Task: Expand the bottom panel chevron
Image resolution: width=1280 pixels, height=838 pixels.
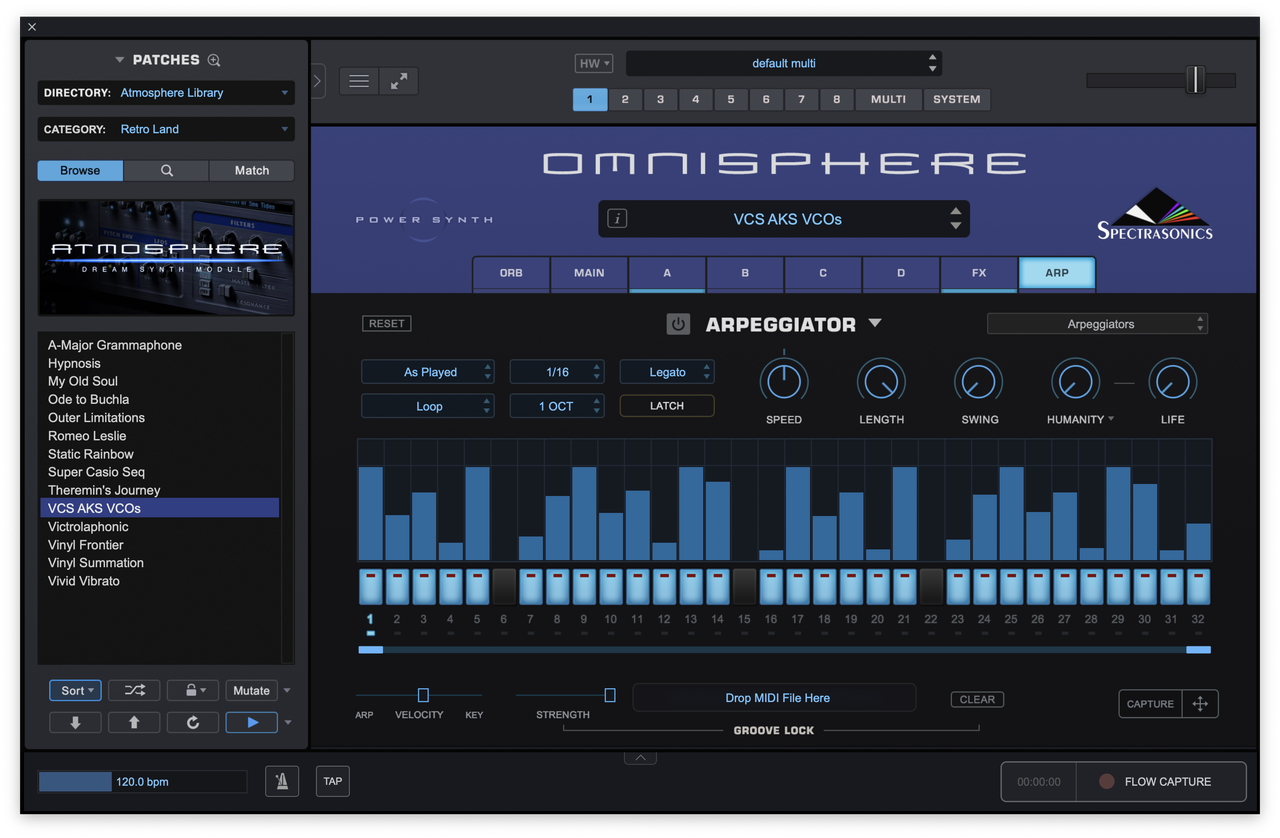Action: 640,758
